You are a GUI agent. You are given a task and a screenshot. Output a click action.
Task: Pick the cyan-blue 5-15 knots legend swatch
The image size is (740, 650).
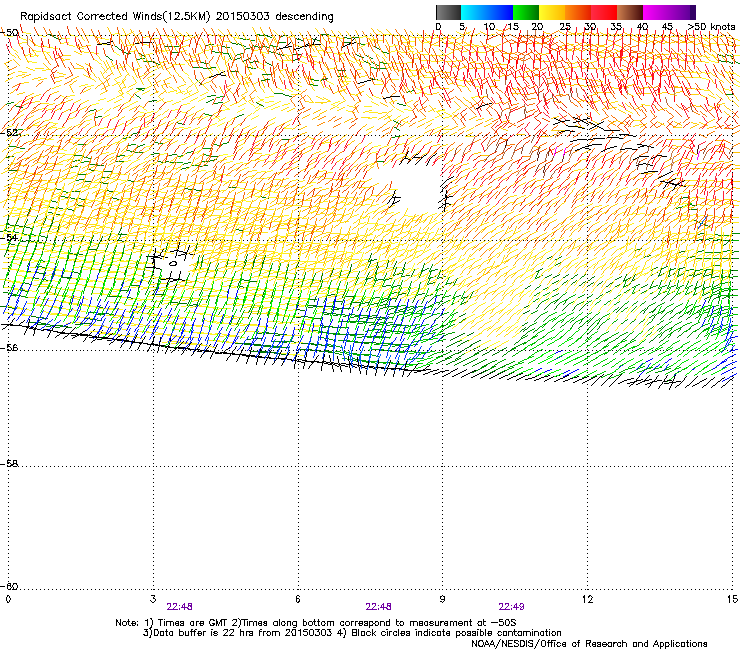coord(487,12)
